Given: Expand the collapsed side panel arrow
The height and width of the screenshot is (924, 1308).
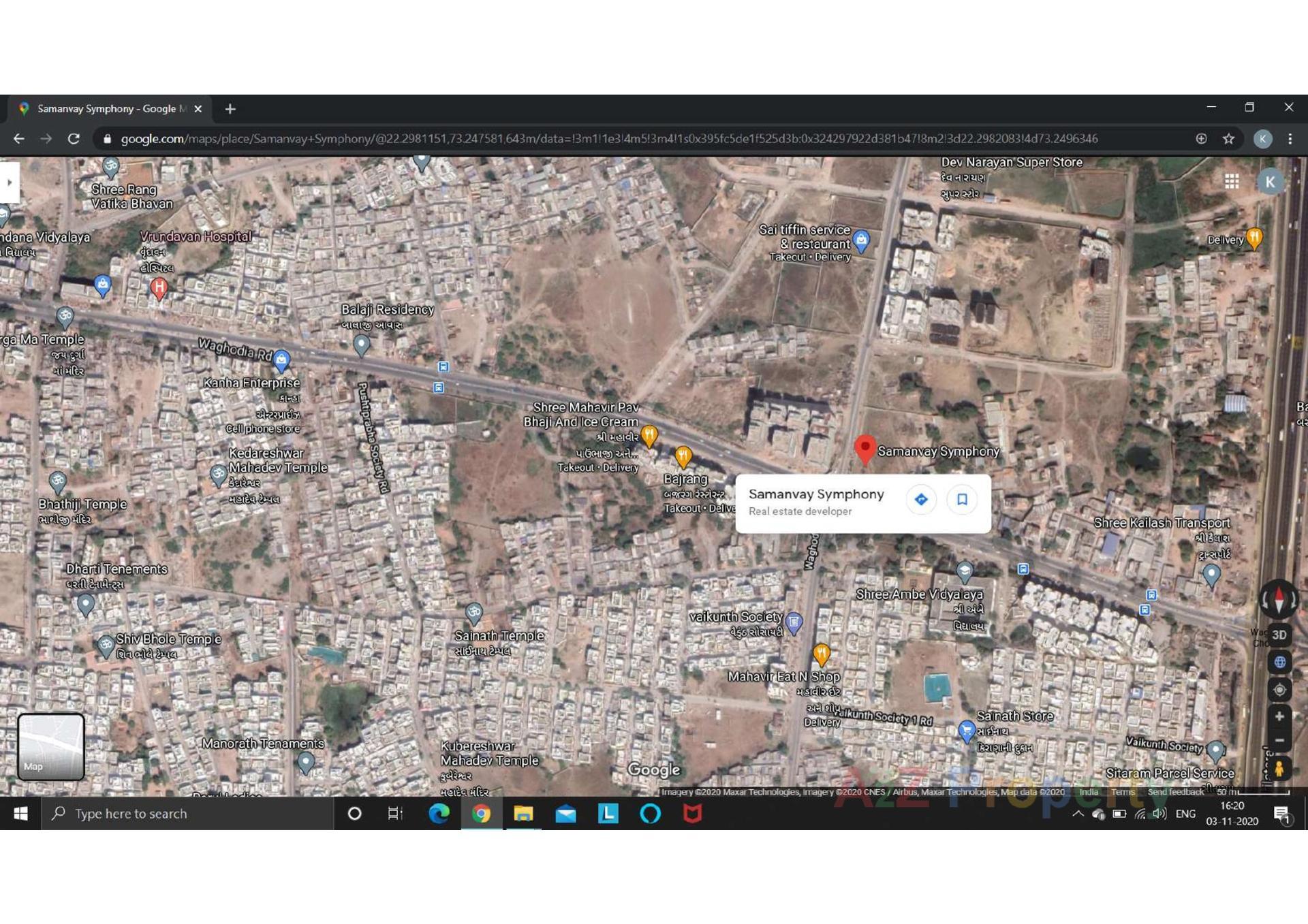Looking at the screenshot, I should pos(10,182).
